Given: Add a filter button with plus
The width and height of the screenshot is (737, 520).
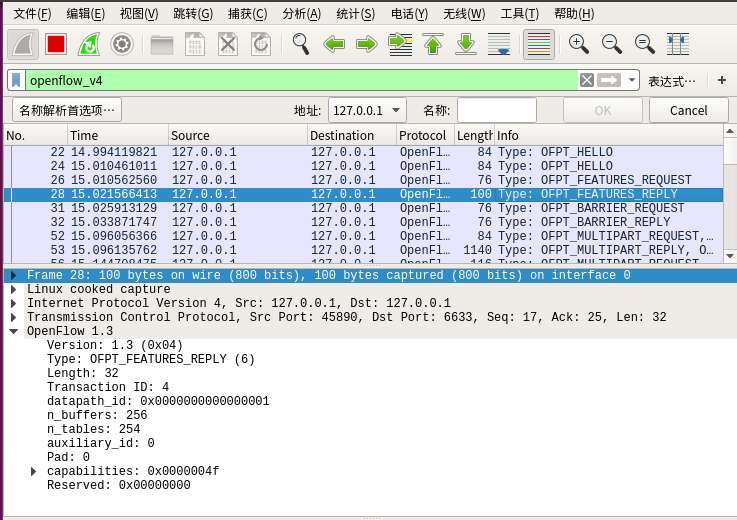Looking at the screenshot, I should pos(722,80).
